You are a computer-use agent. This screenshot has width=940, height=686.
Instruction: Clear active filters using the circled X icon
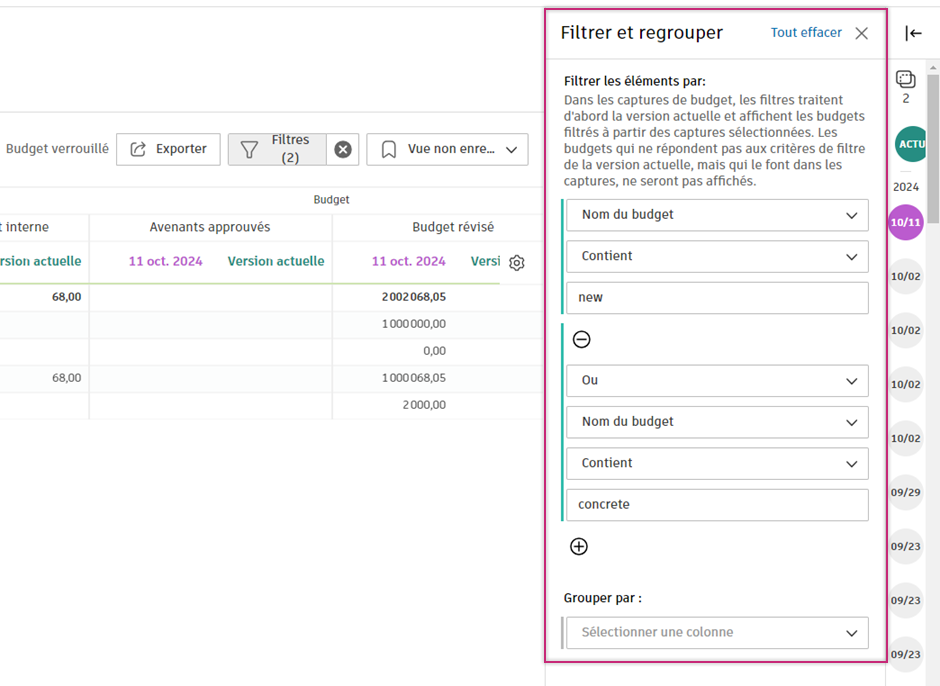coord(343,148)
